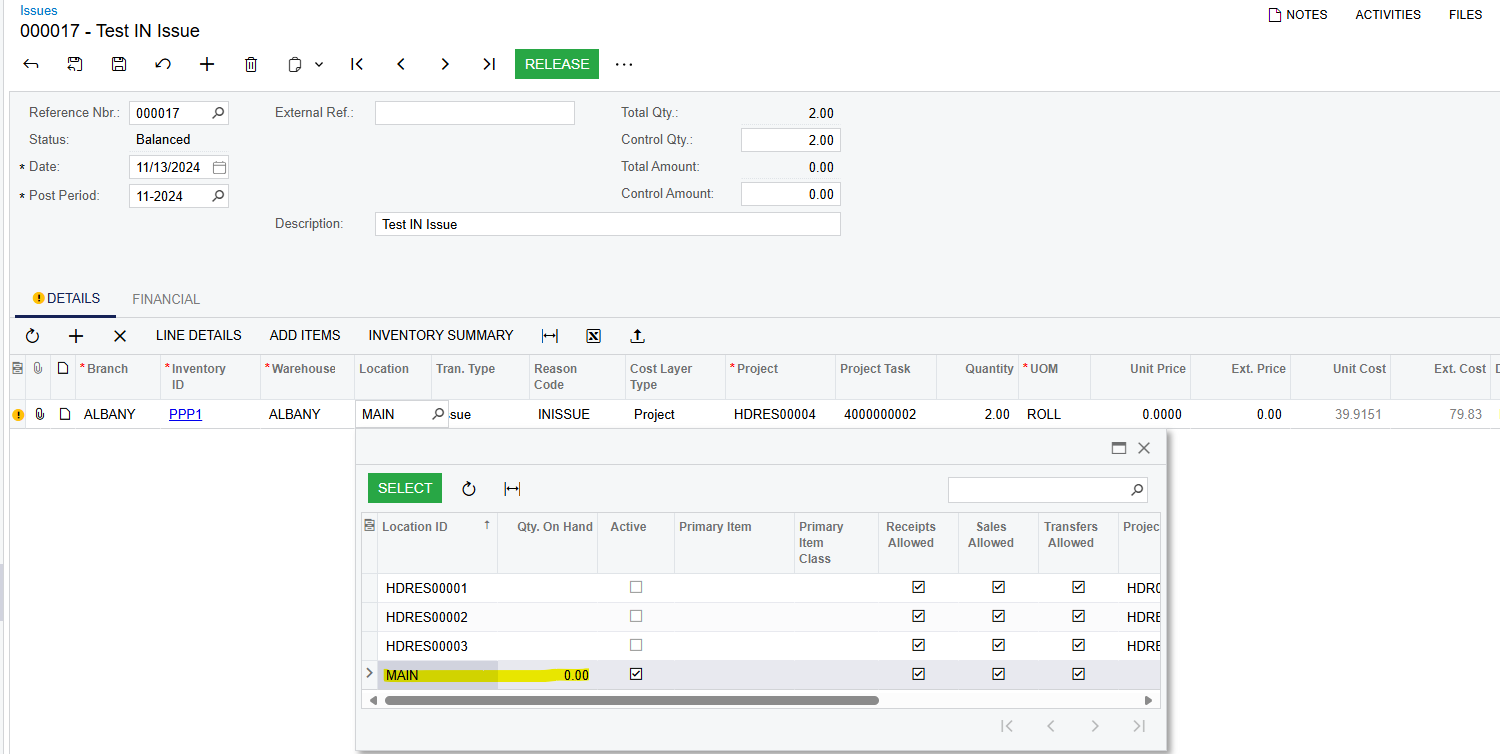
Task: Click the green SELECT button in lookup
Action: (x=405, y=488)
